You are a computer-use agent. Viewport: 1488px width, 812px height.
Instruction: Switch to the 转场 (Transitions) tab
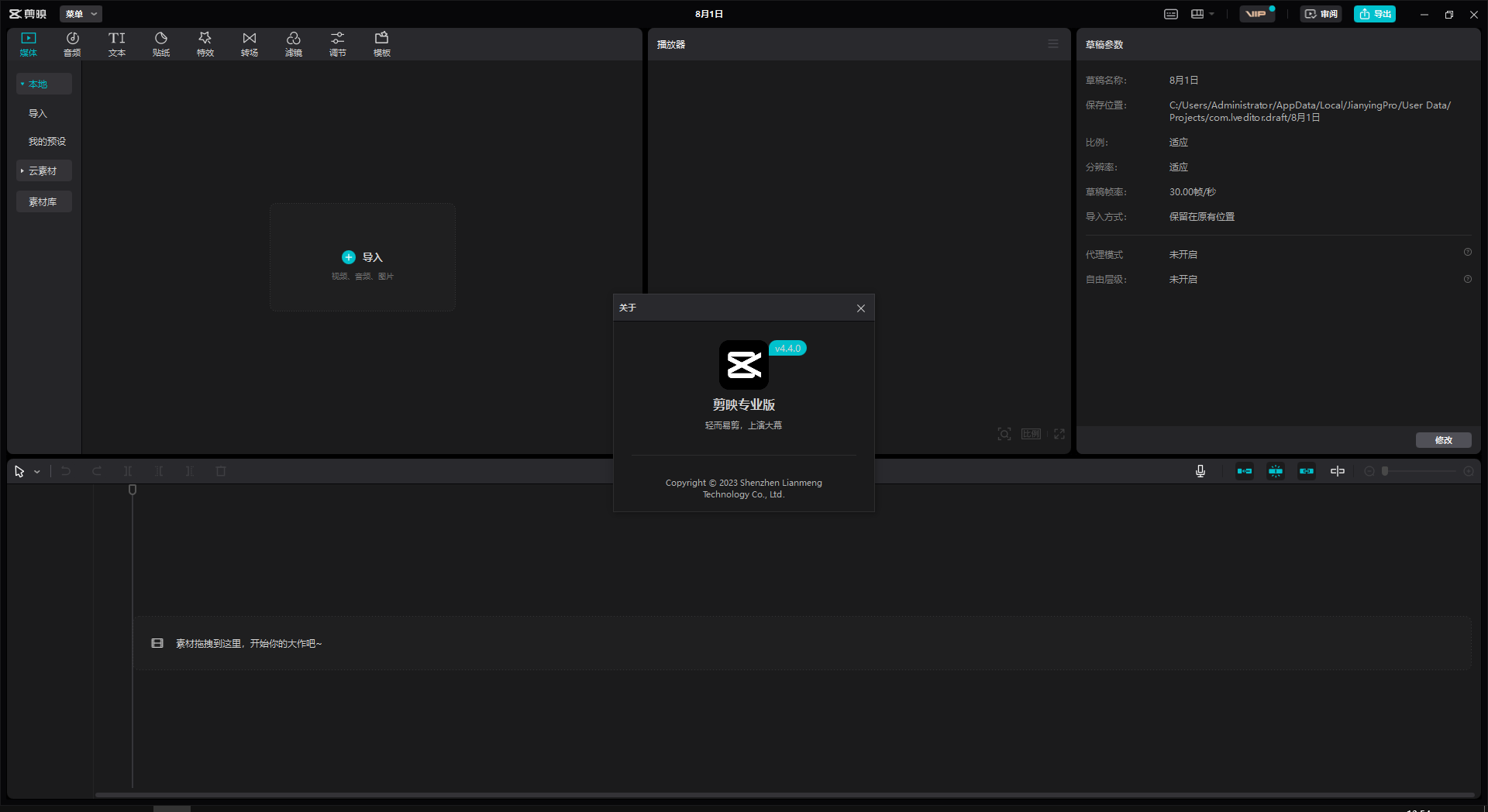click(250, 44)
